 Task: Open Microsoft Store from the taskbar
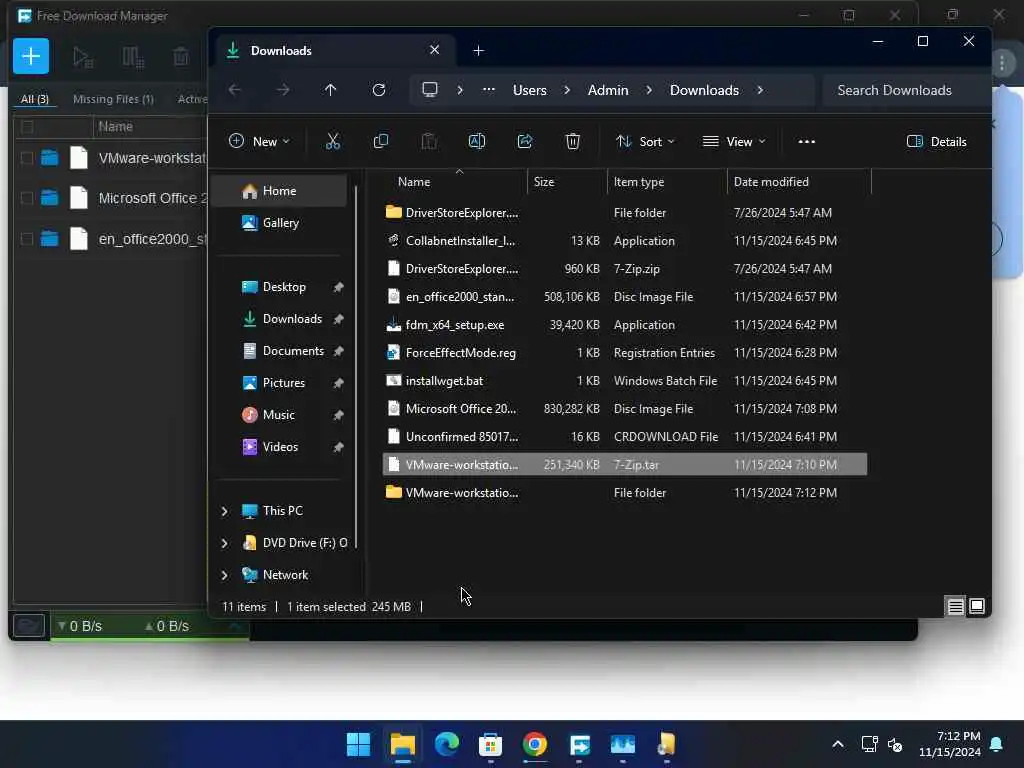click(x=490, y=744)
